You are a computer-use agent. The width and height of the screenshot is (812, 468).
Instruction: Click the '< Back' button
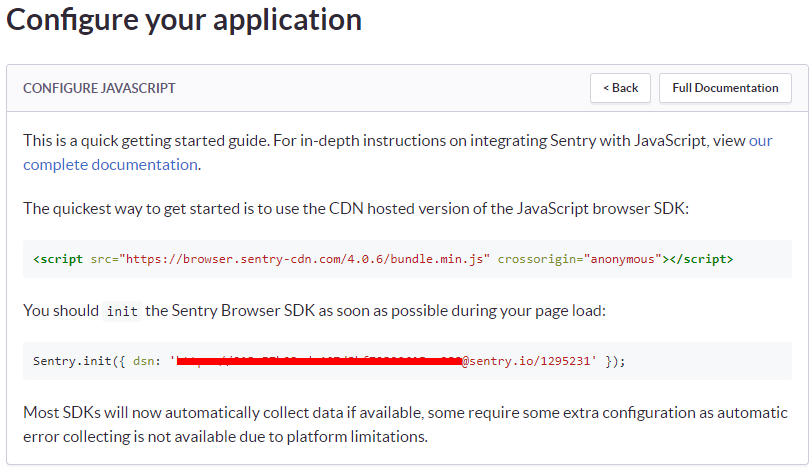tap(620, 88)
